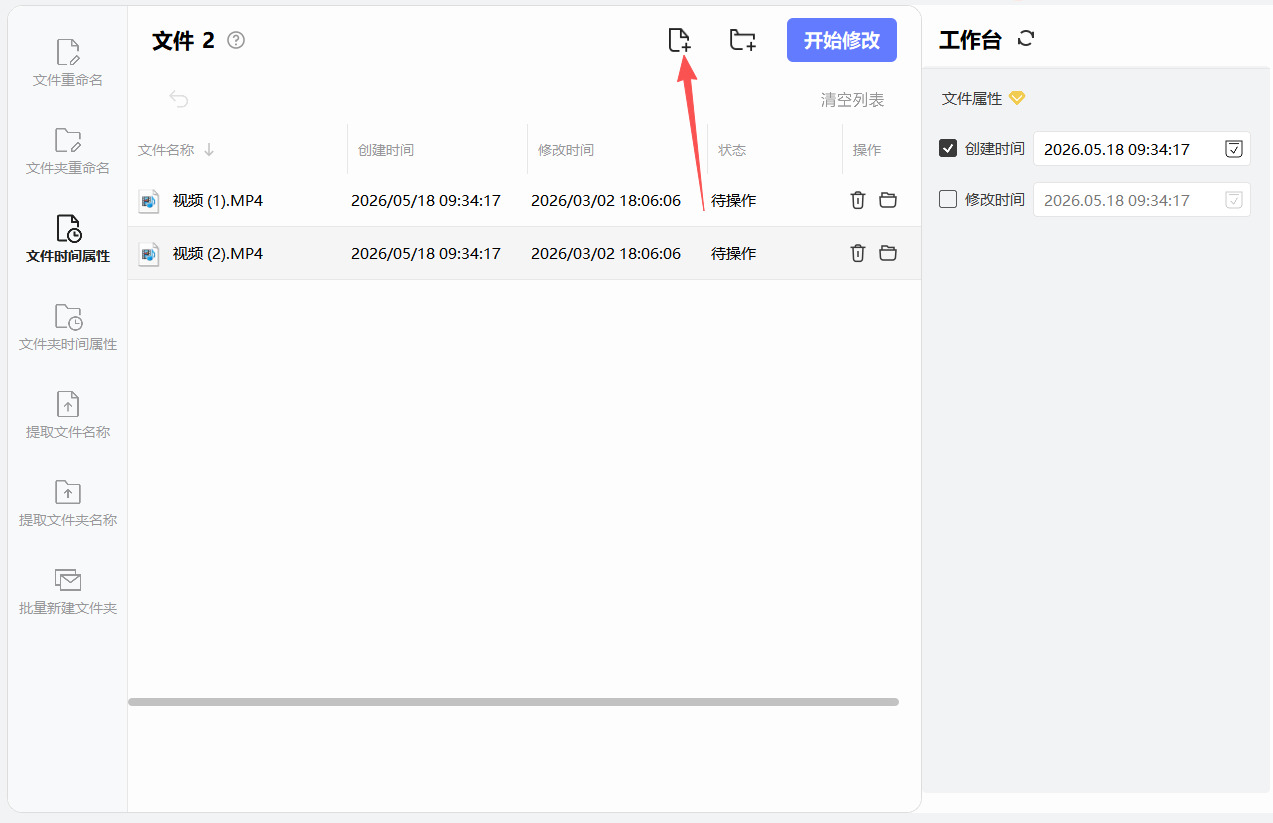The width and height of the screenshot is (1273, 823).
Task: Open the 文件夹重命名 sidebar tool
Action: tap(68, 150)
